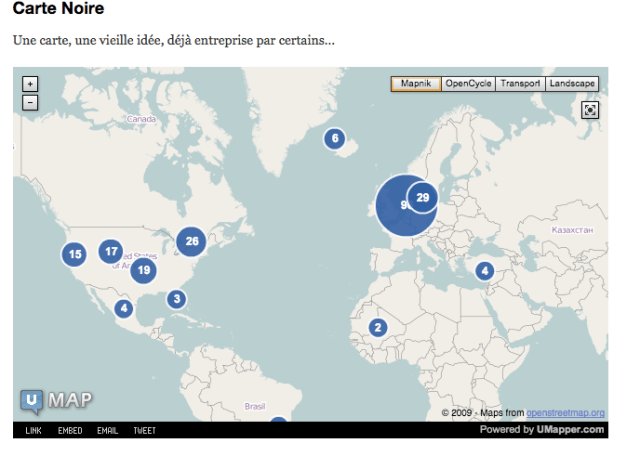Click the UMap logo icon

[34, 402]
